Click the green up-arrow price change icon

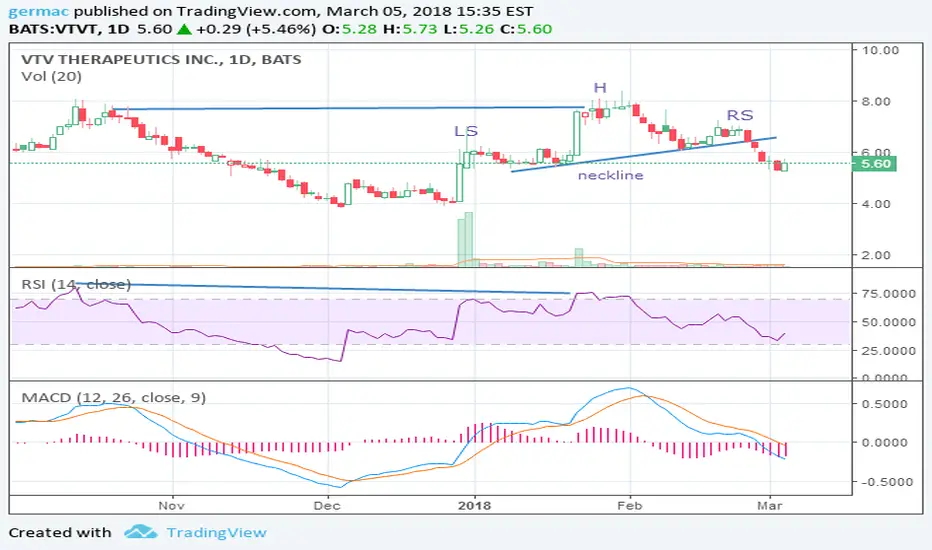(184, 29)
